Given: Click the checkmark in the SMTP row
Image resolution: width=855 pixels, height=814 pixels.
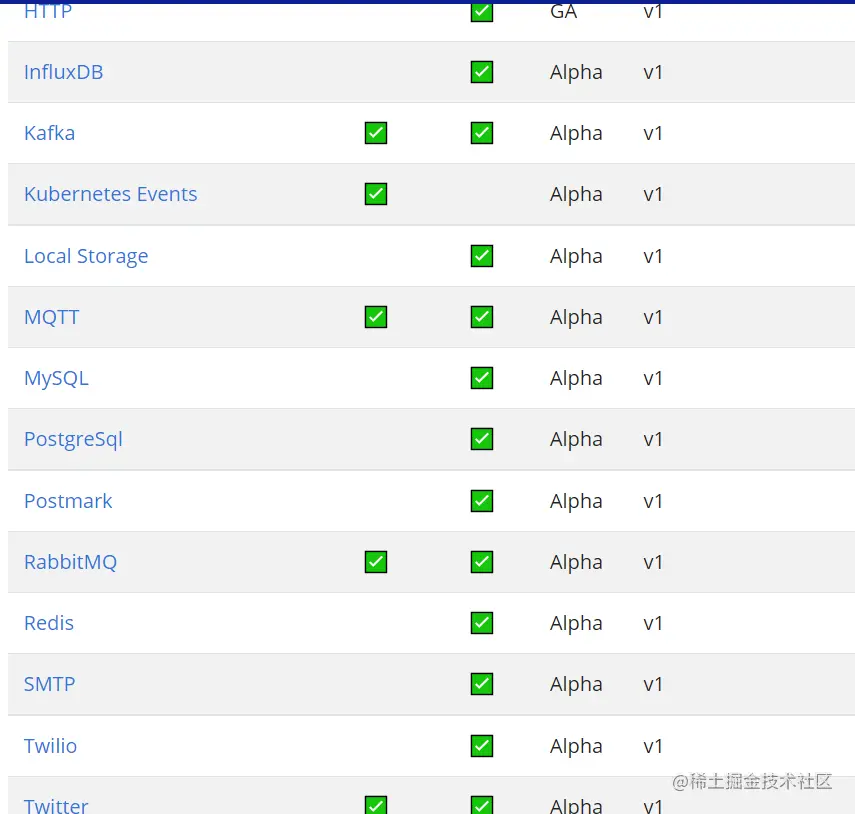Looking at the screenshot, I should pos(482,684).
